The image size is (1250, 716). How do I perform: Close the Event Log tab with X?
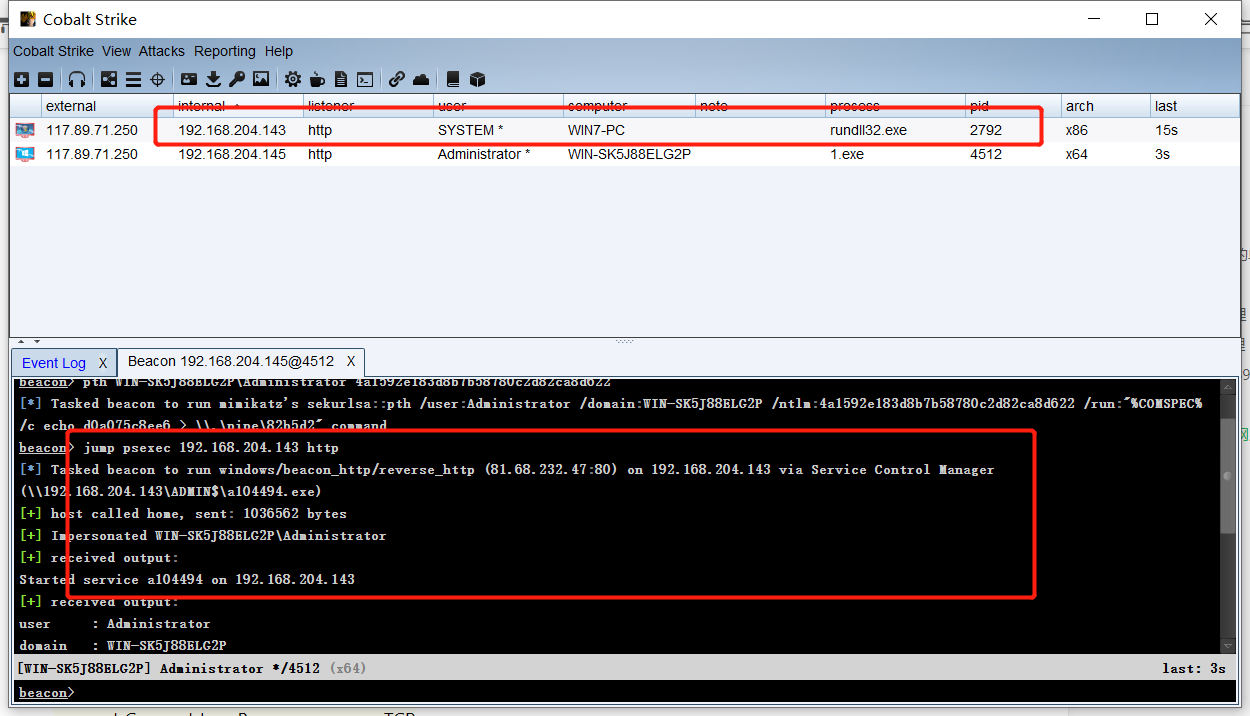click(102, 363)
